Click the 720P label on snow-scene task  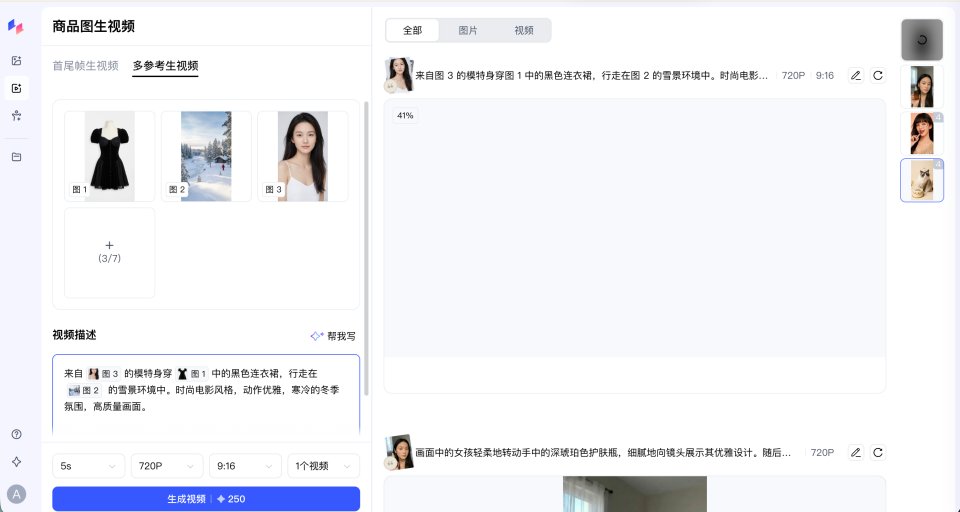pos(793,75)
